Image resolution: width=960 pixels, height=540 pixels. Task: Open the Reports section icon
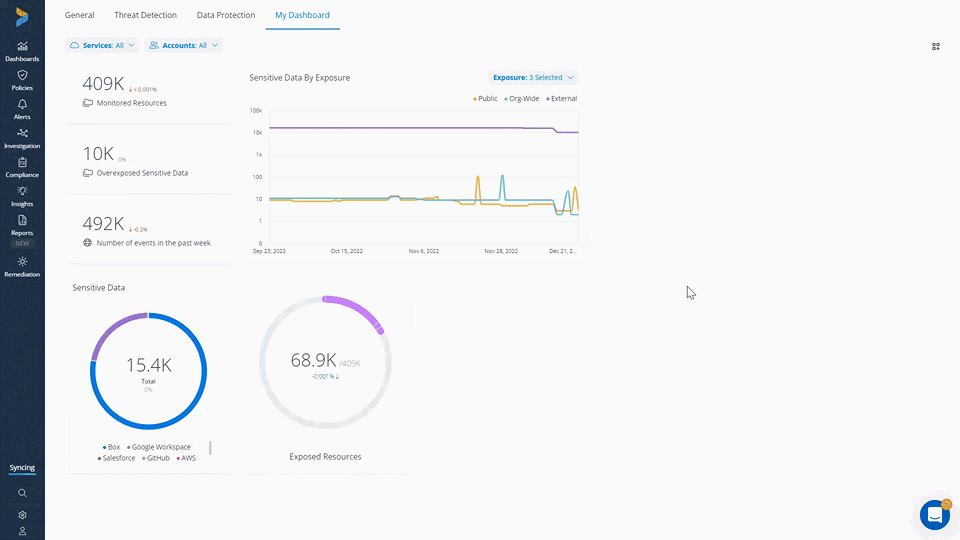pyautogui.click(x=22, y=221)
